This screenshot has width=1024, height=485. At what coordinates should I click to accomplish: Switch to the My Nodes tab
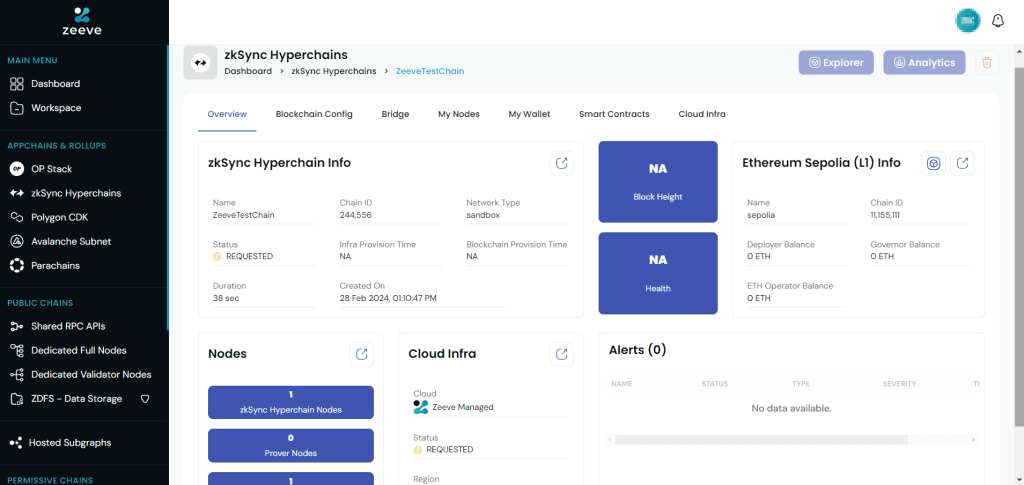point(459,114)
